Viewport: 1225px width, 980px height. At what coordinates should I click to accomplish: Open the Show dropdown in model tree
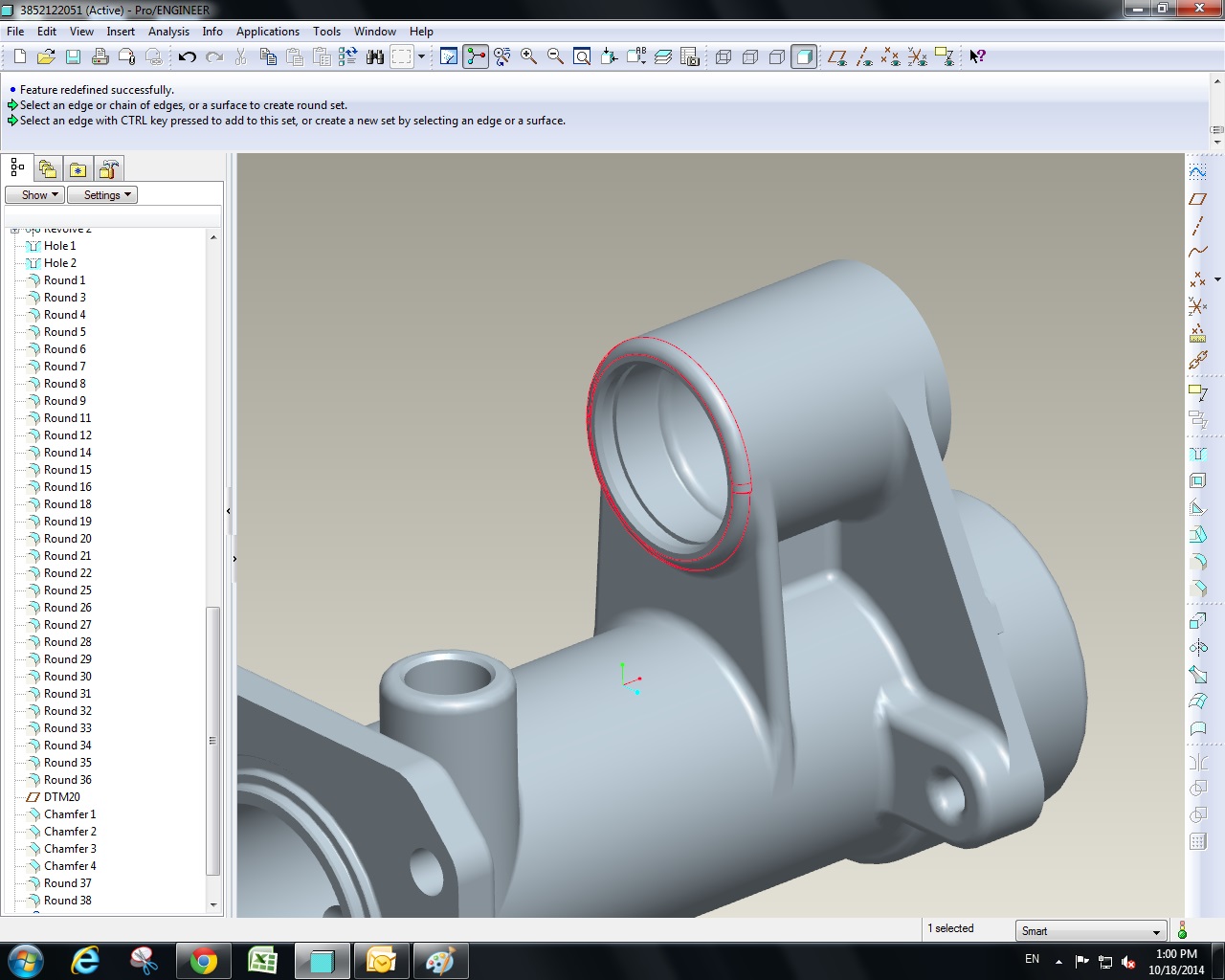pyautogui.click(x=34, y=194)
